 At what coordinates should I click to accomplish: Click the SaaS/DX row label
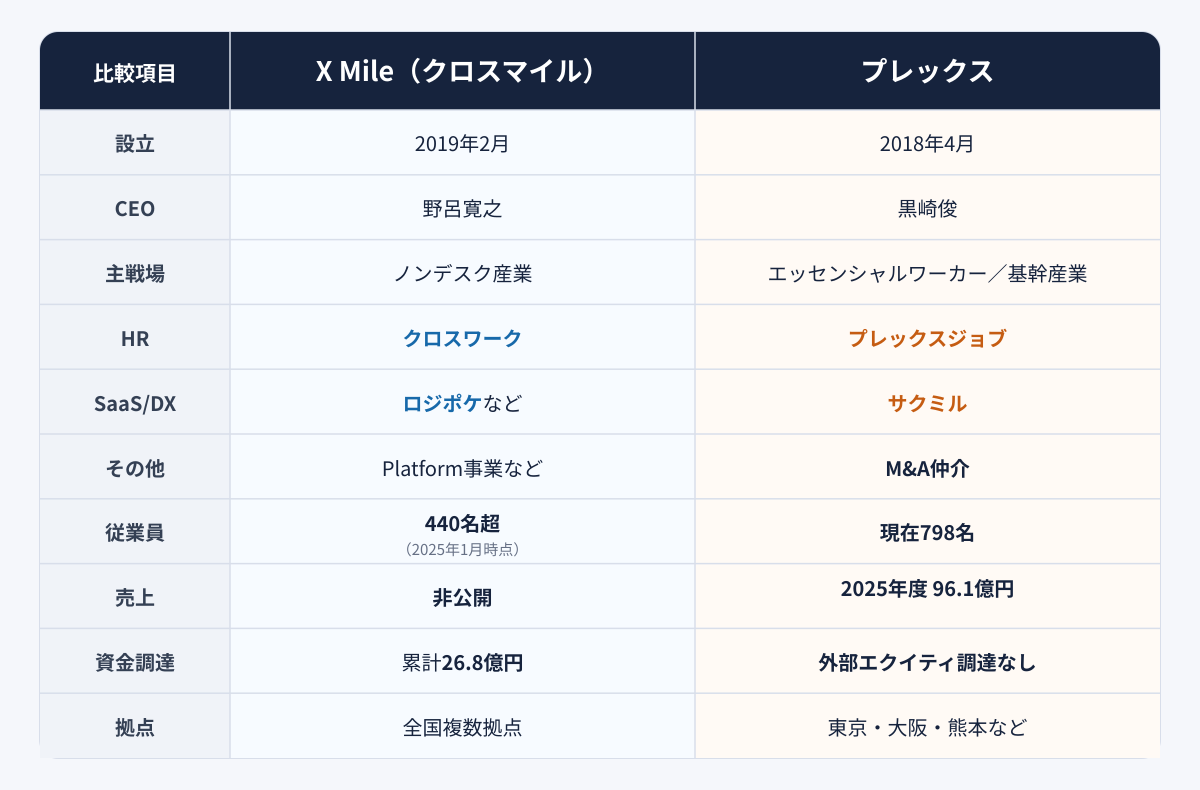(x=135, y=403)
